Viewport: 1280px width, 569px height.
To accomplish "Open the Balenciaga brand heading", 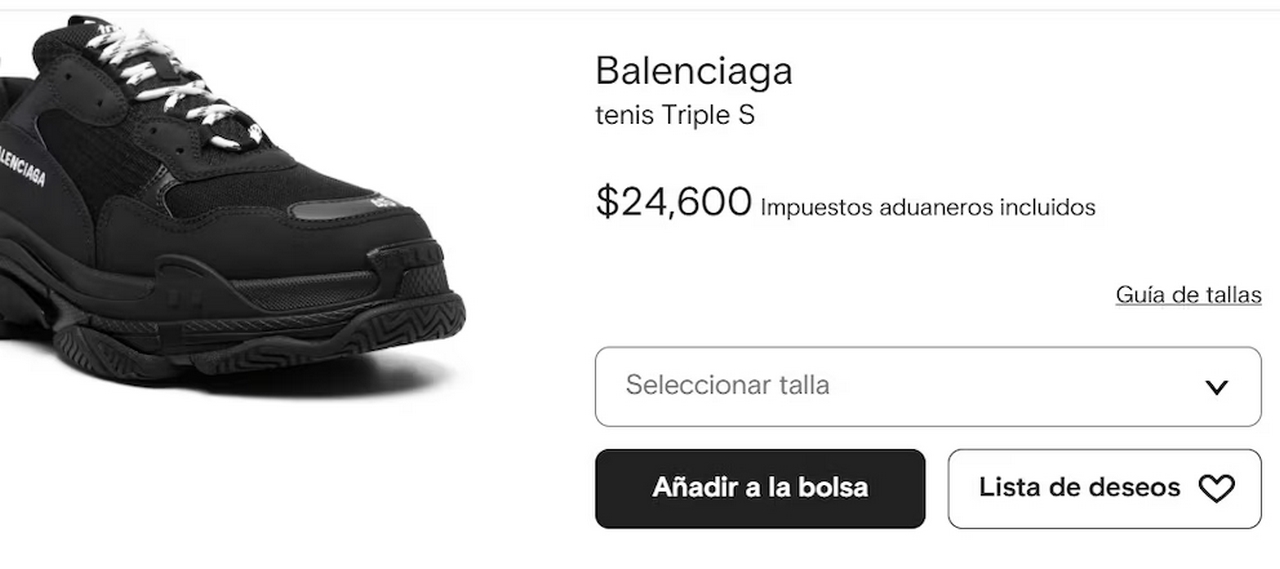I will point(694,71).
